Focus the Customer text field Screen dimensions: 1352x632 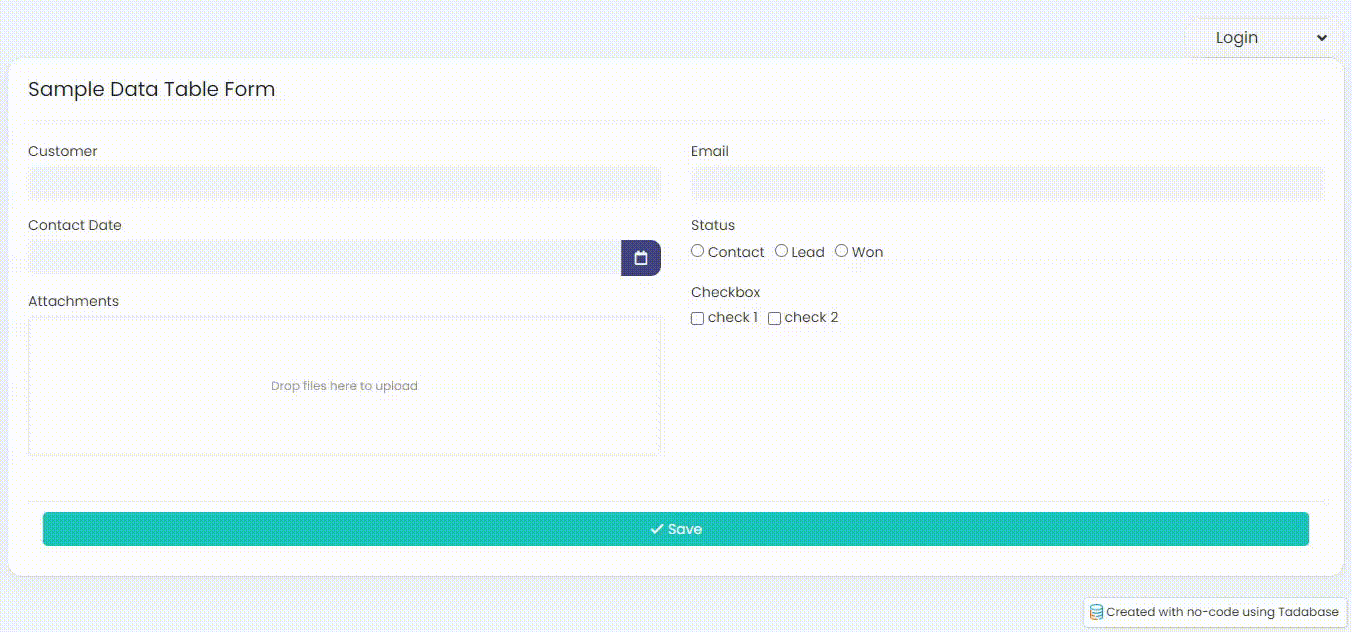[x=344, y=183]
